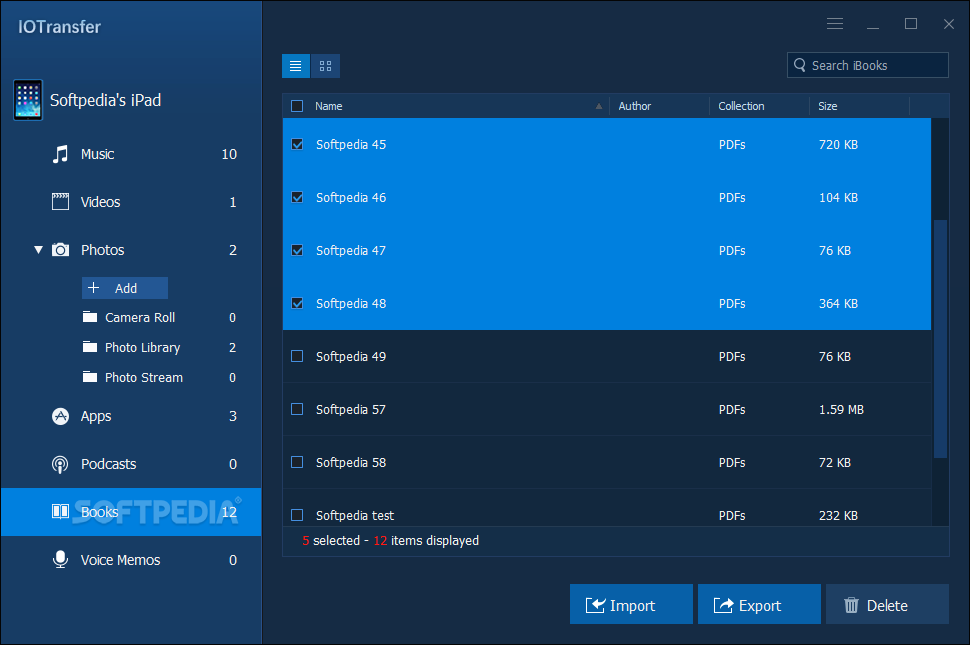
Task: Switch to list view layout
Action: pyautogui.click(x=296, y=66)
